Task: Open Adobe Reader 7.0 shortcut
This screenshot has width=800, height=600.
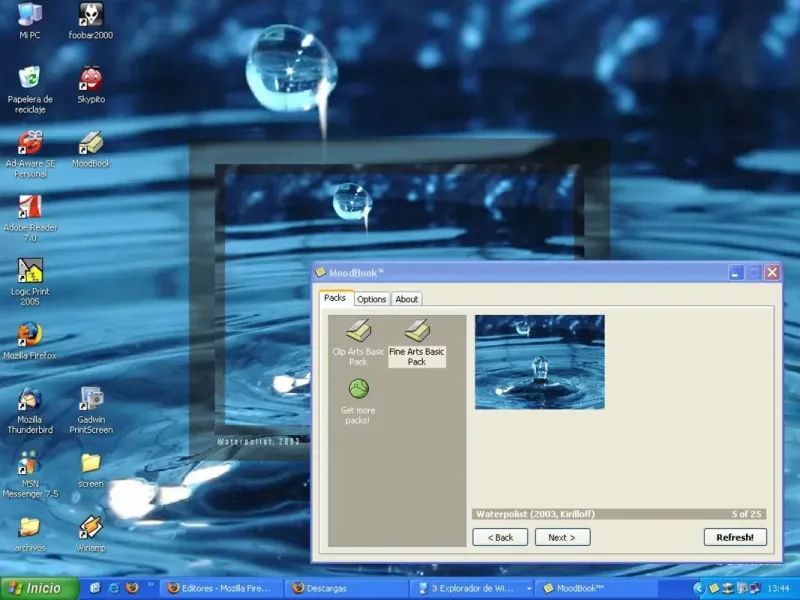Action: point(30,218)
